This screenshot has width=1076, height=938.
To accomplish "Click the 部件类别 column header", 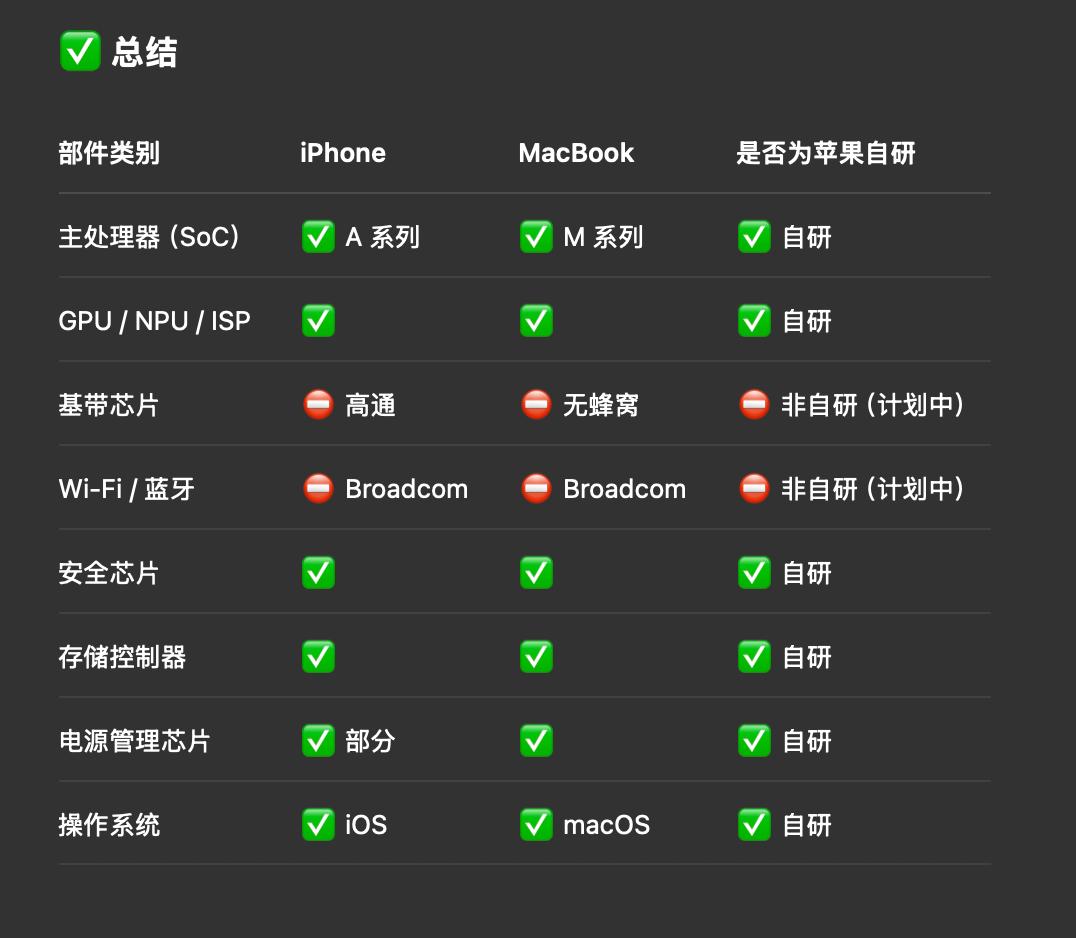I will 109,153.
